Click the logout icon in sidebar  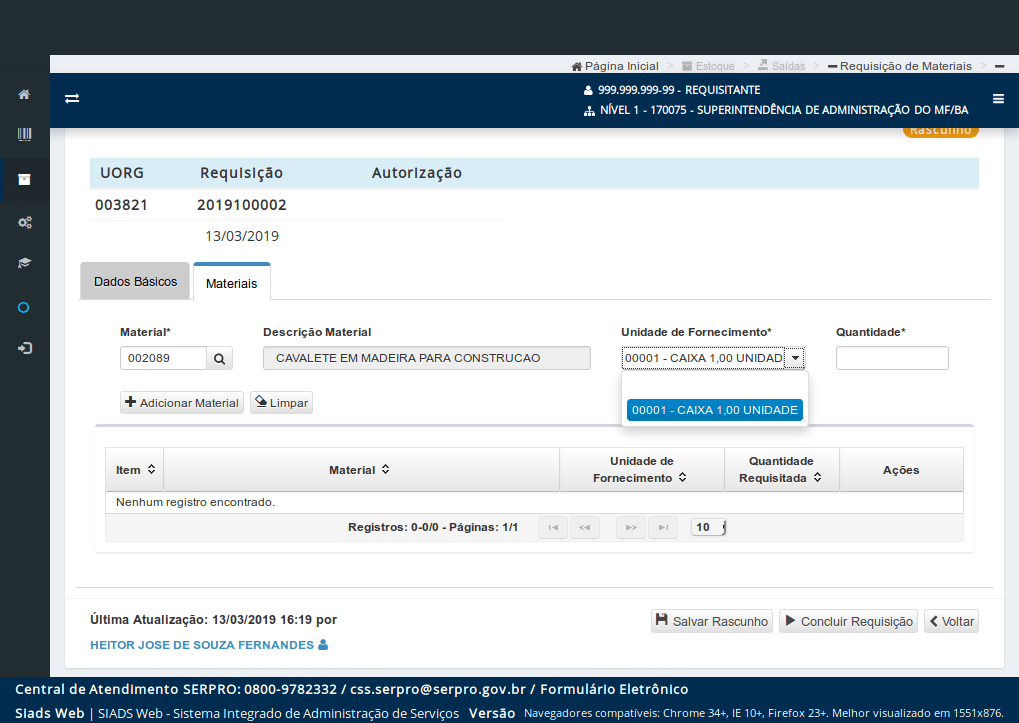pyautogui.click(x=25, y=349)
